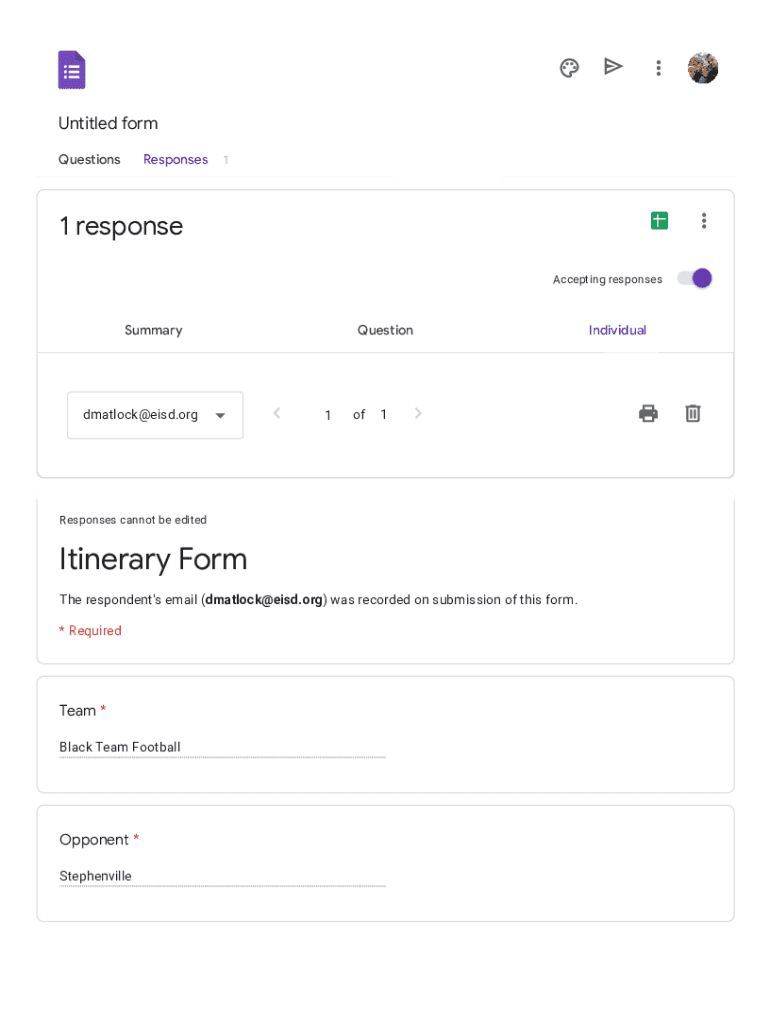Create spreadsheet with green Sheets icon
Image resolution: width=770 pixels, height=1024 pixels.
pyautogui.click(x=659, y=221)
